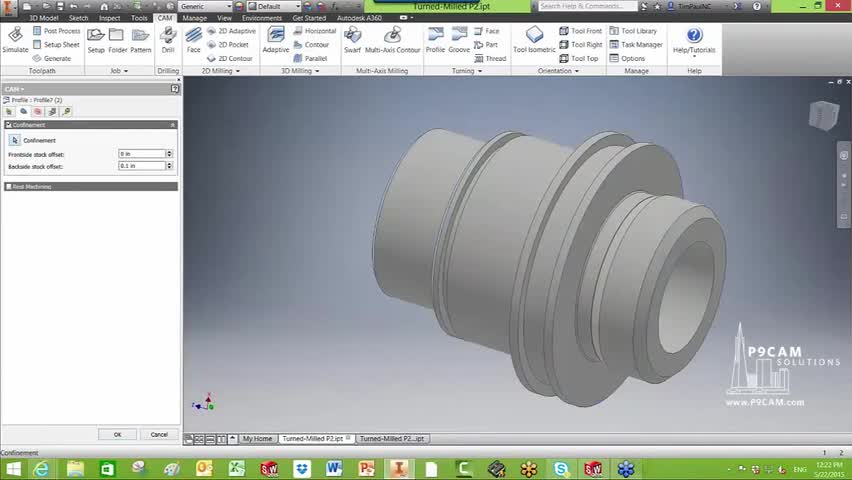This screenshot has width=852, height=480.
Task: Open the Environments ribbon tab
Action: click(262, 18)
